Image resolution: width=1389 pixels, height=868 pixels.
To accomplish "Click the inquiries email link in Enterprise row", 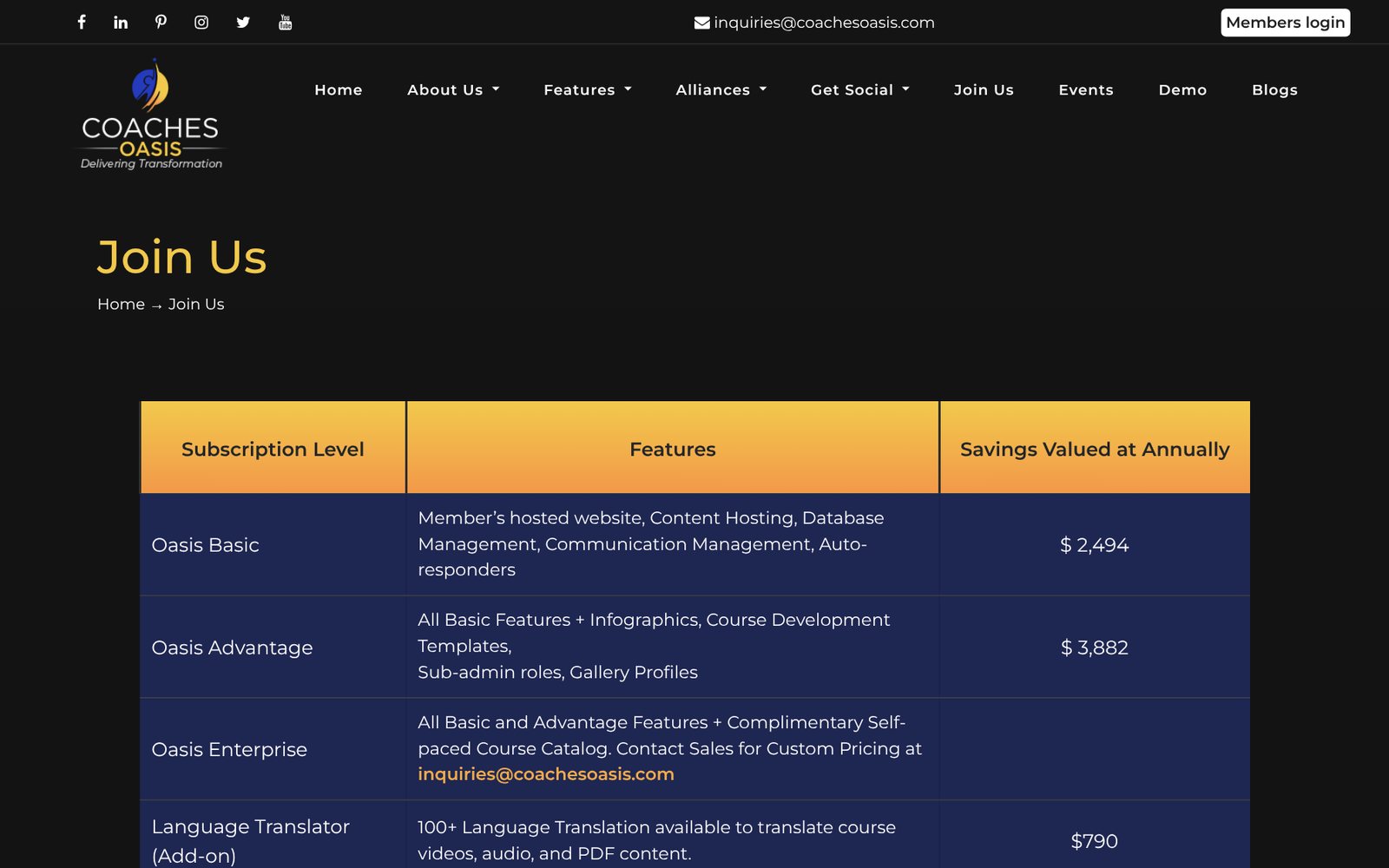I will (546, 774).
